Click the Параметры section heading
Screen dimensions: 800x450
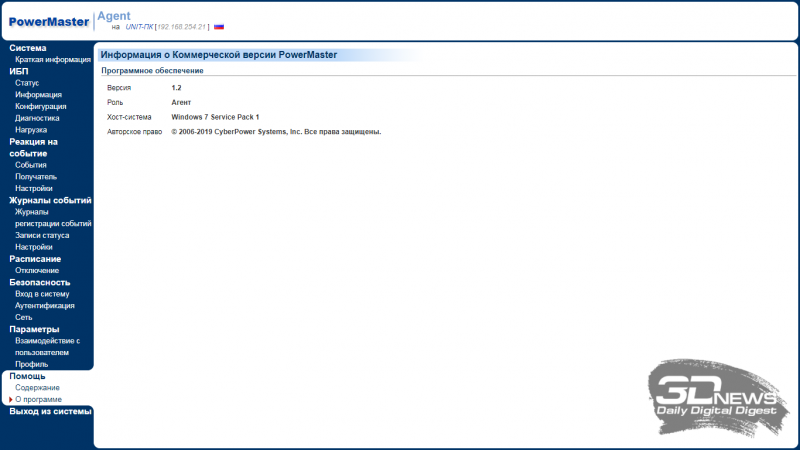pyautogui.click(x=34, y=330)
